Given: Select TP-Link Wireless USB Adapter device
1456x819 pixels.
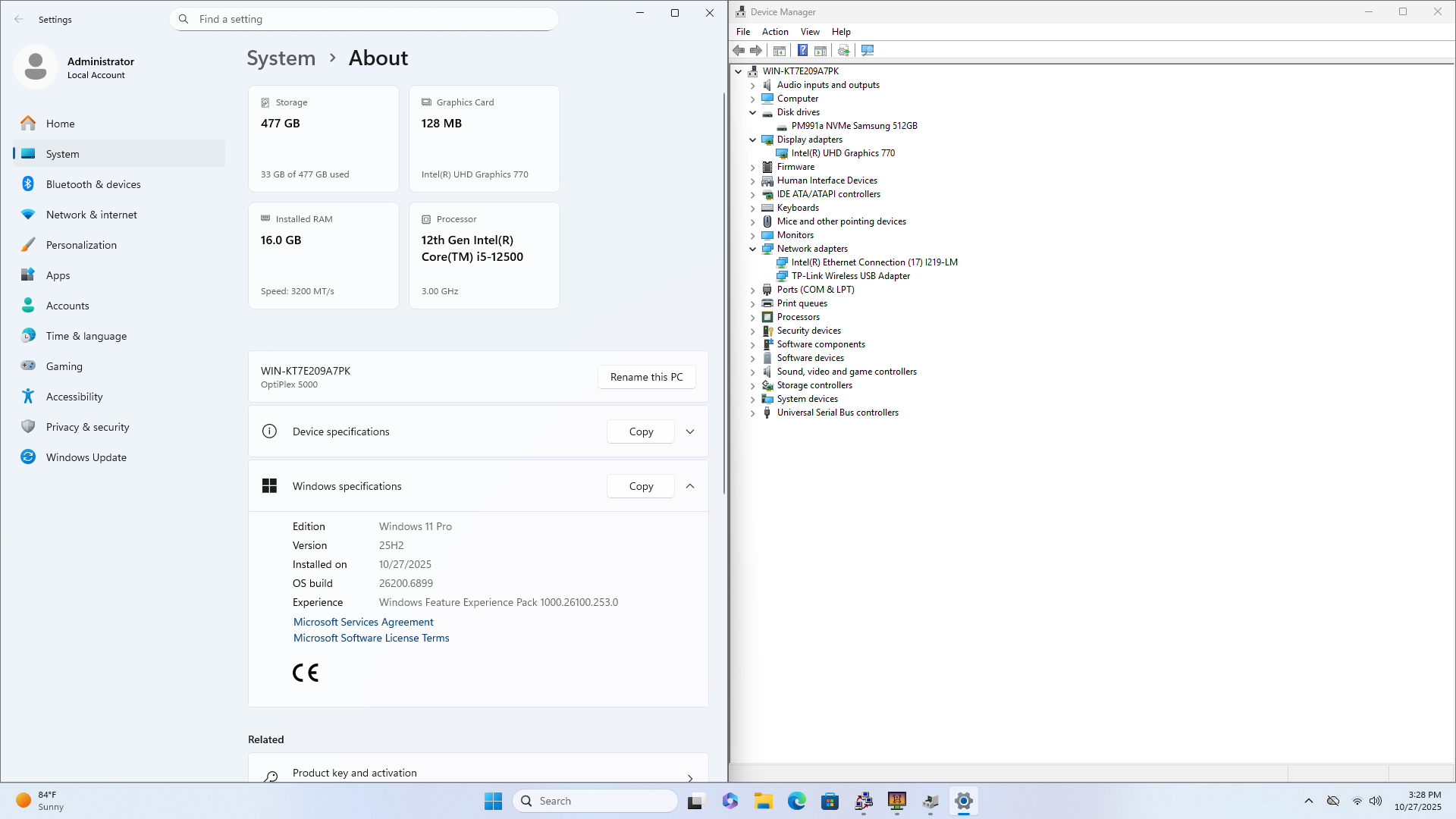Looking at the screenshot, I should point(850,276).
